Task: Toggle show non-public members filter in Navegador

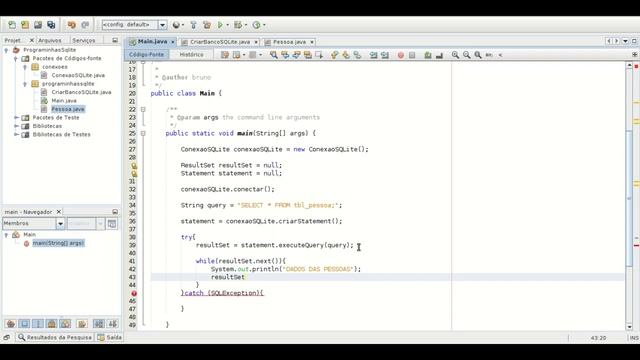Action: pyautogui.click(x=51, y=324)
